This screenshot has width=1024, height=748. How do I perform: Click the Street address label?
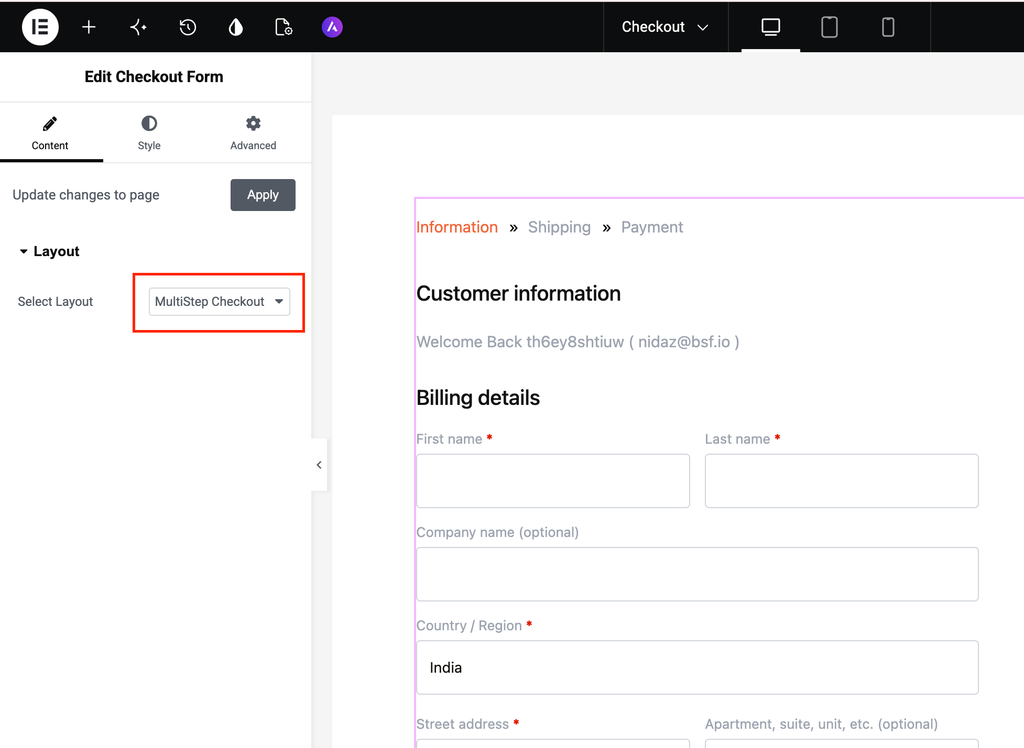(462, 724)
